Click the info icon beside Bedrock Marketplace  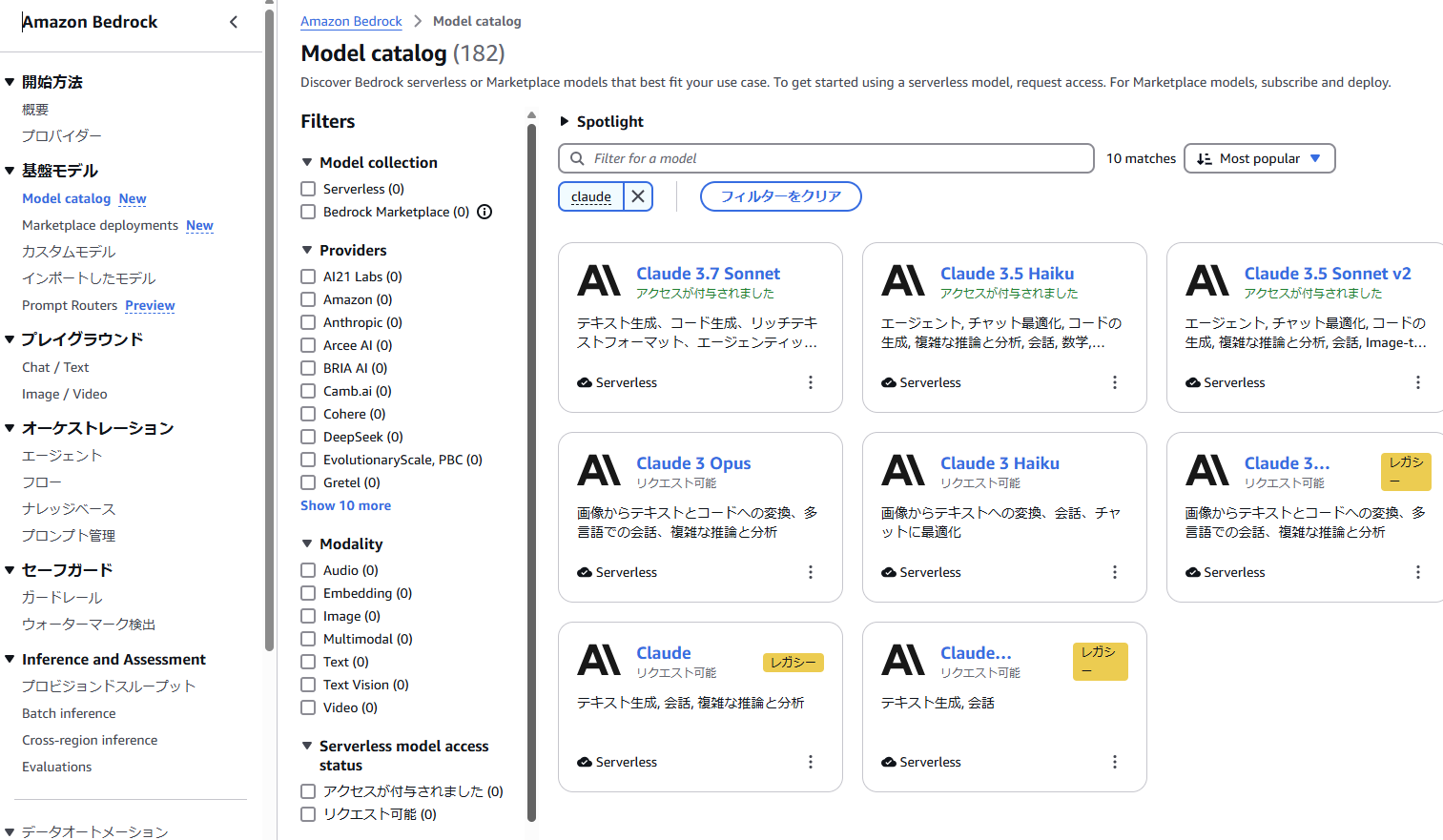[484, 212]
